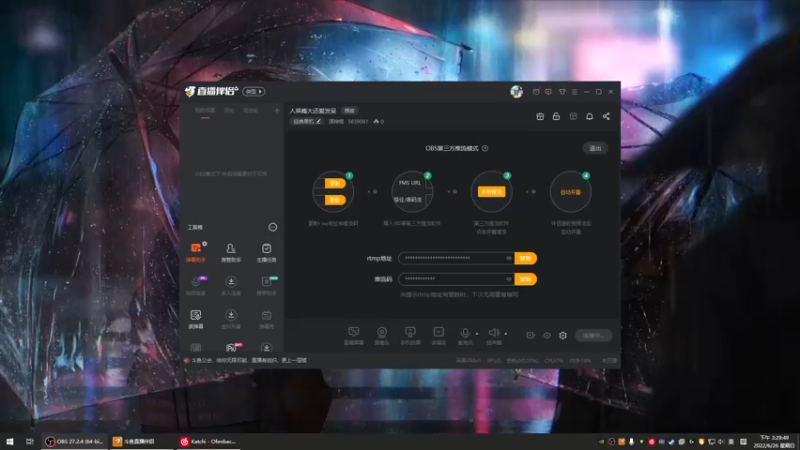
Task: Open the Windows Start menu
Action: point(10,441)
